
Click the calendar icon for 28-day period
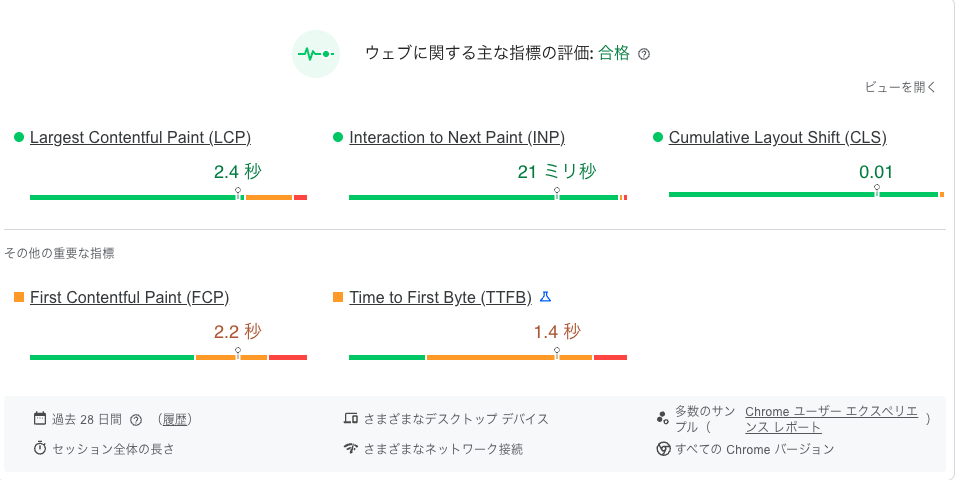[x=40, y=418]
